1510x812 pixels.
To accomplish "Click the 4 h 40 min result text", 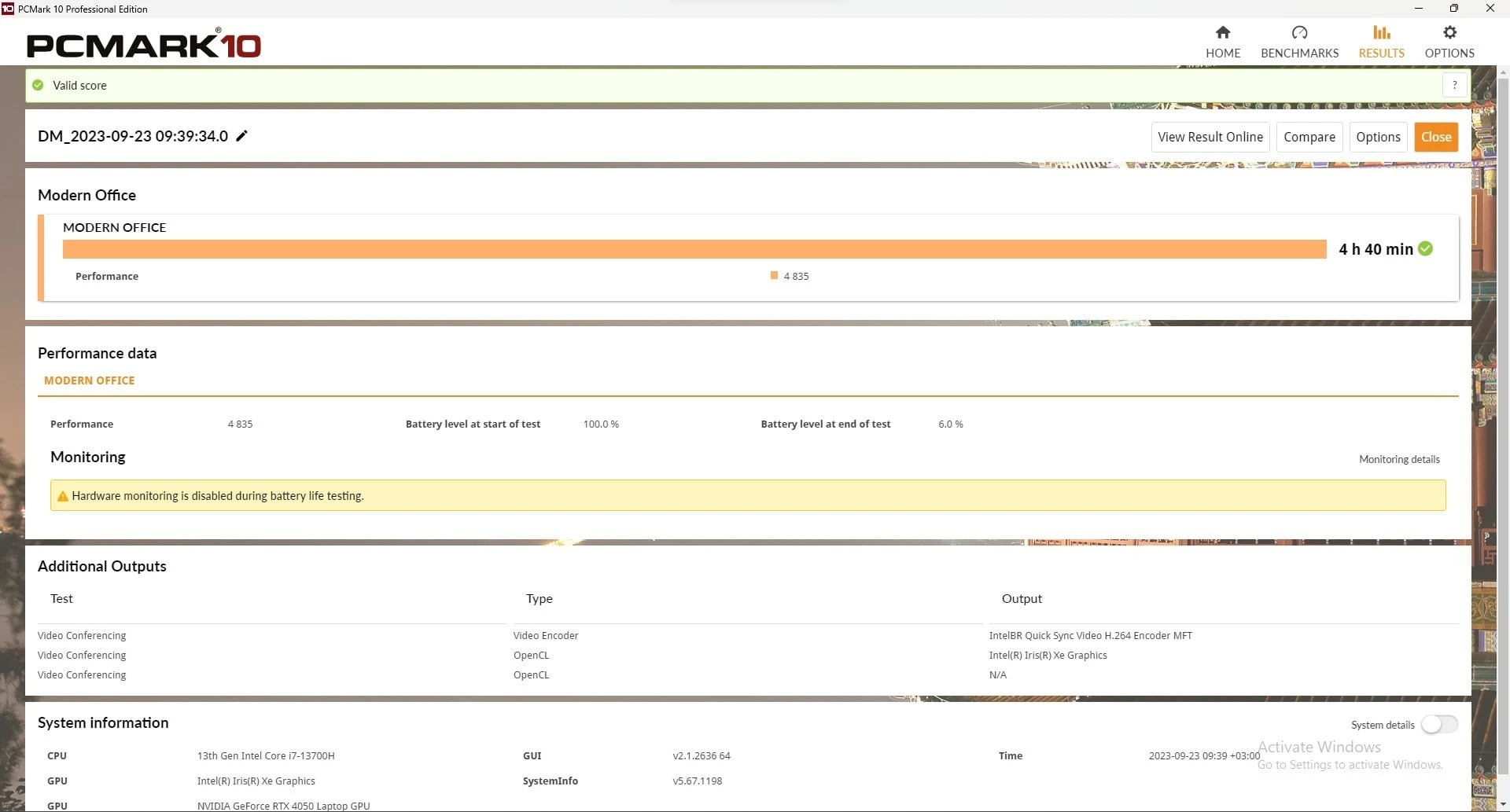I will (1376, 249).
